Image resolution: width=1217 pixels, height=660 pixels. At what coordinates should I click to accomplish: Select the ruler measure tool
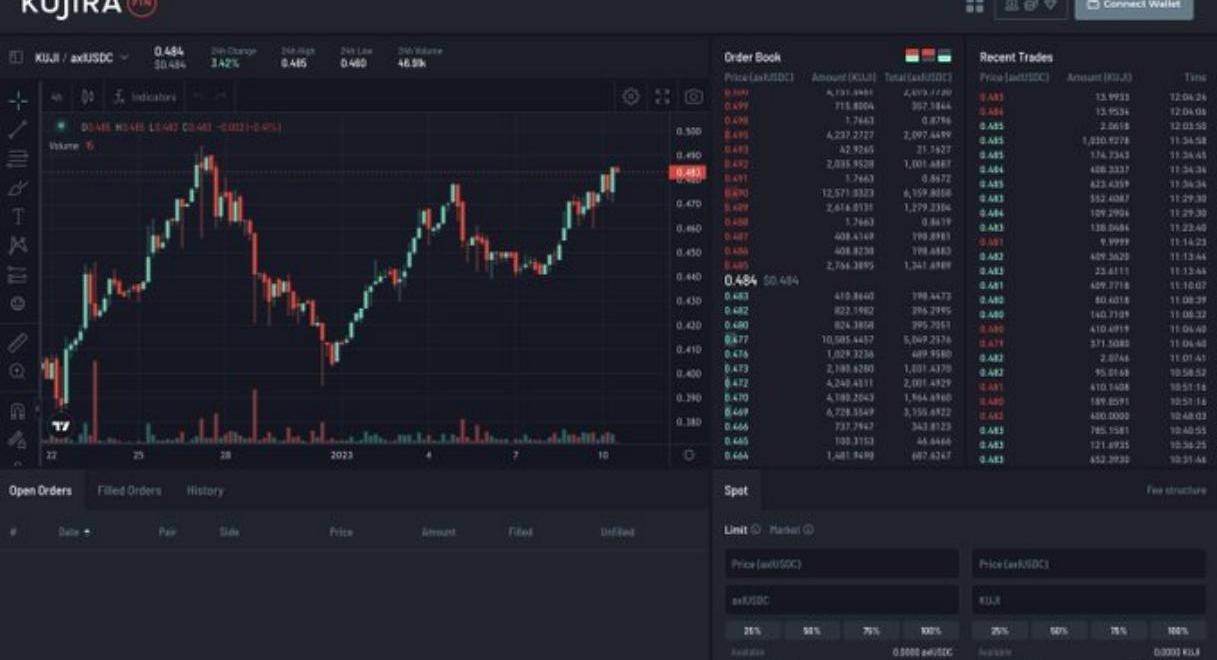tap(18, 342)
